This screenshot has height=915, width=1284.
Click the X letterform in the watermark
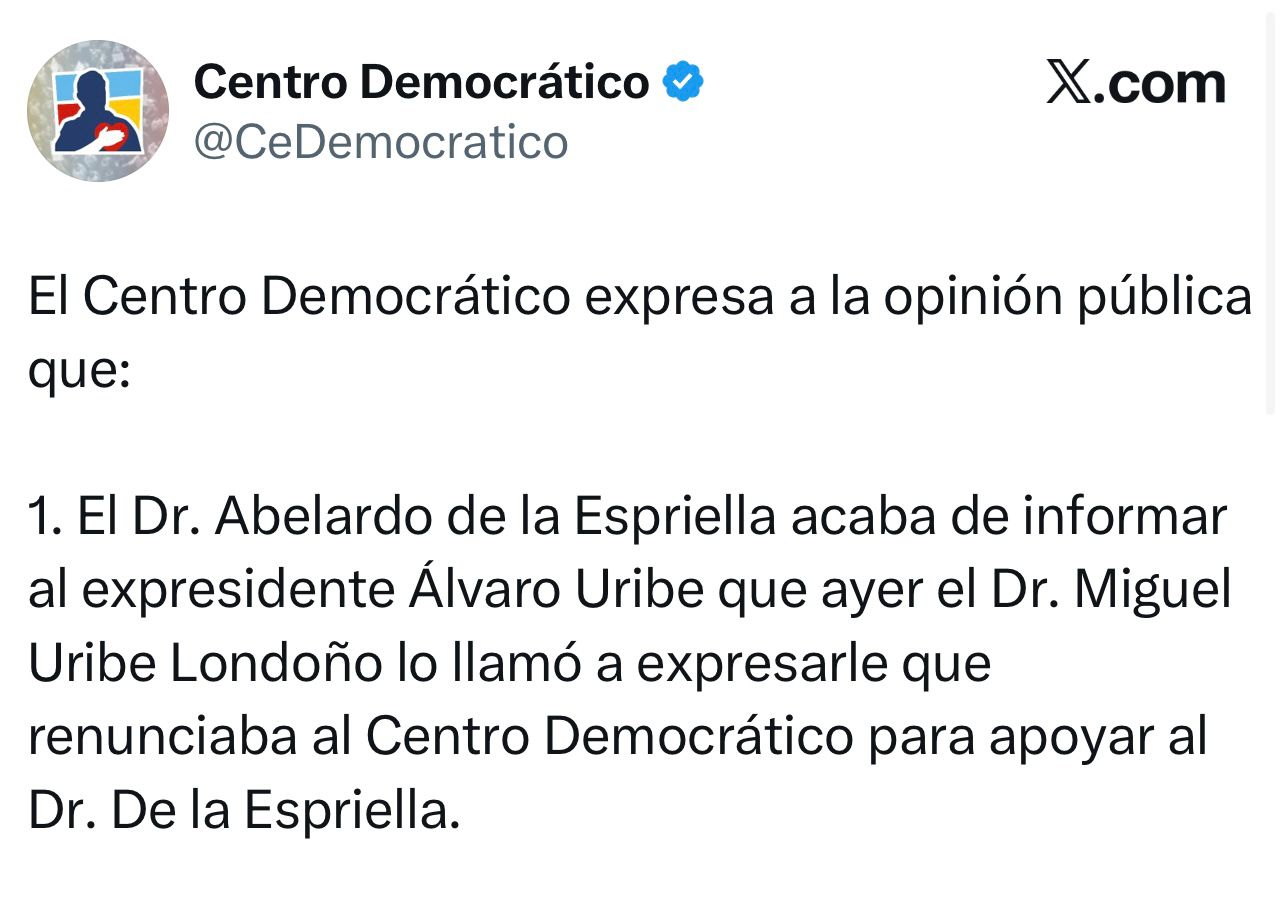[x=1068, y=83]
